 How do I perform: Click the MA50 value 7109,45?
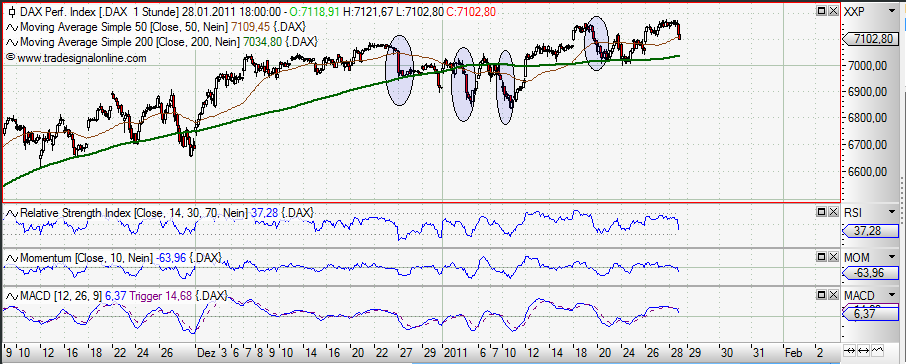251,27
